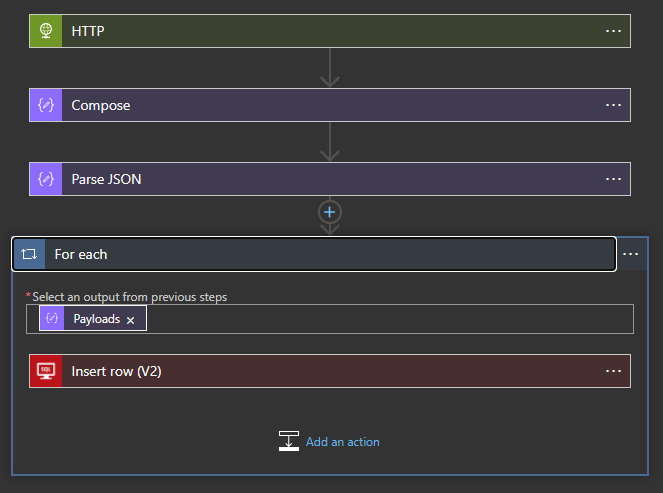Click the For each loop icon

pos(29,254)
